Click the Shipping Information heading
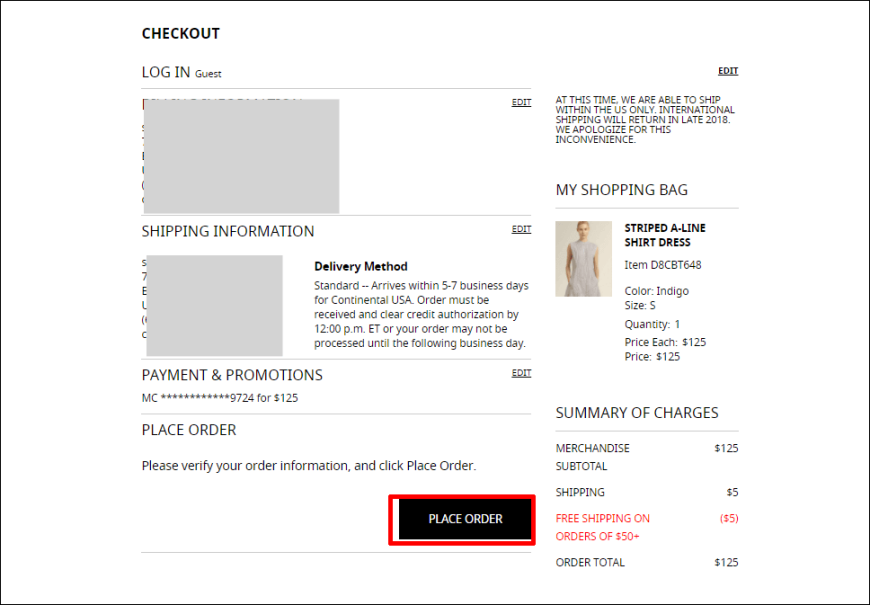Image resolution: width=870 pixels, height=605 pixels. (227, 231)
